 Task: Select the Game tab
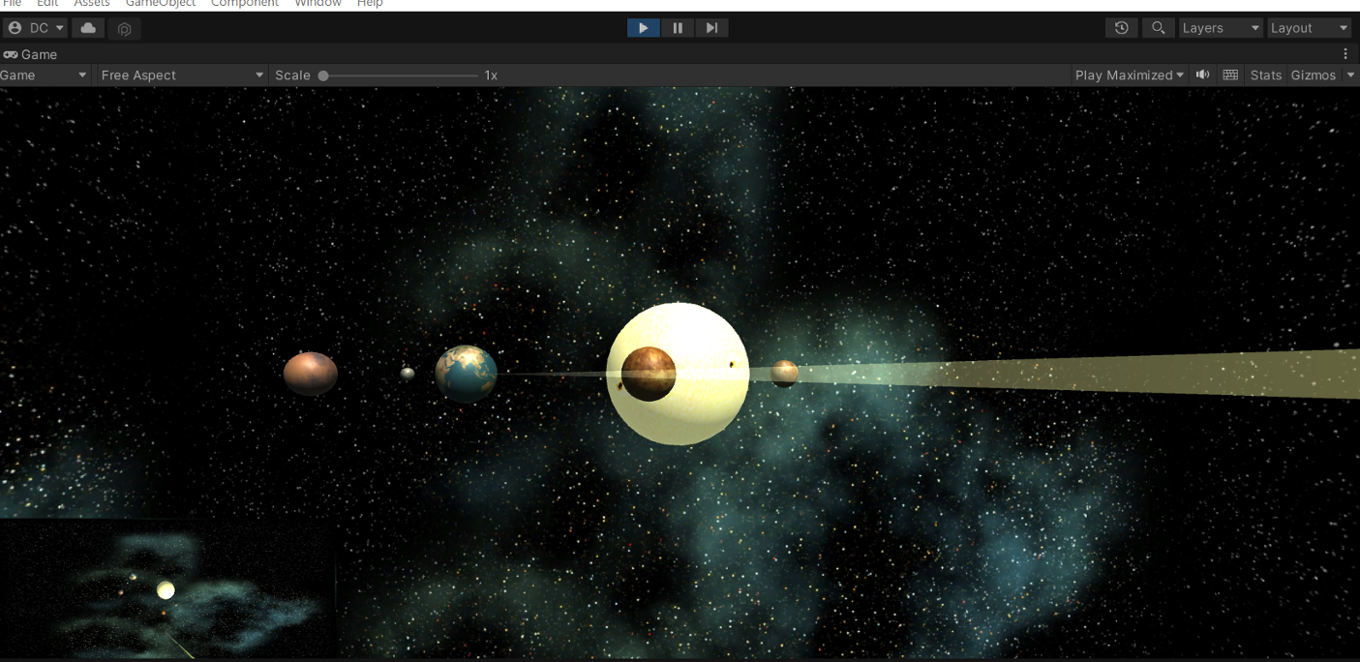30,54
